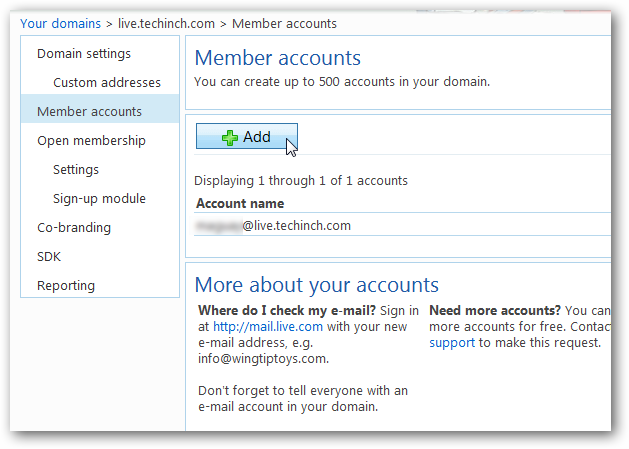Click the More about your accounts heading
Screen dimensions: 629x449
pyautogui.click(x=317, y=285)
